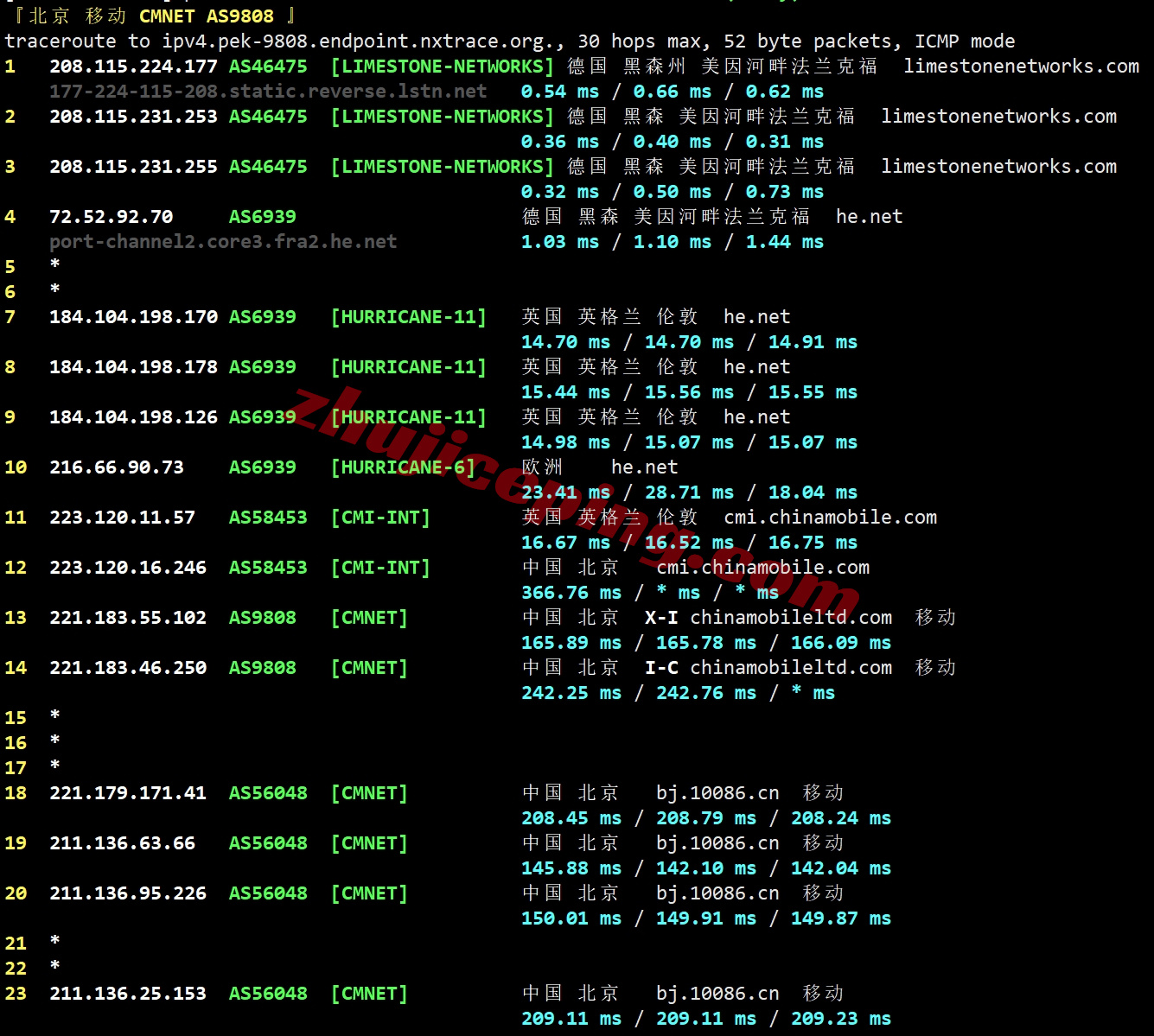Click hostname port-channel2.core3.fra2.he.net
The width and height of the screenshot is (1154, 1036).
point(223,242)
